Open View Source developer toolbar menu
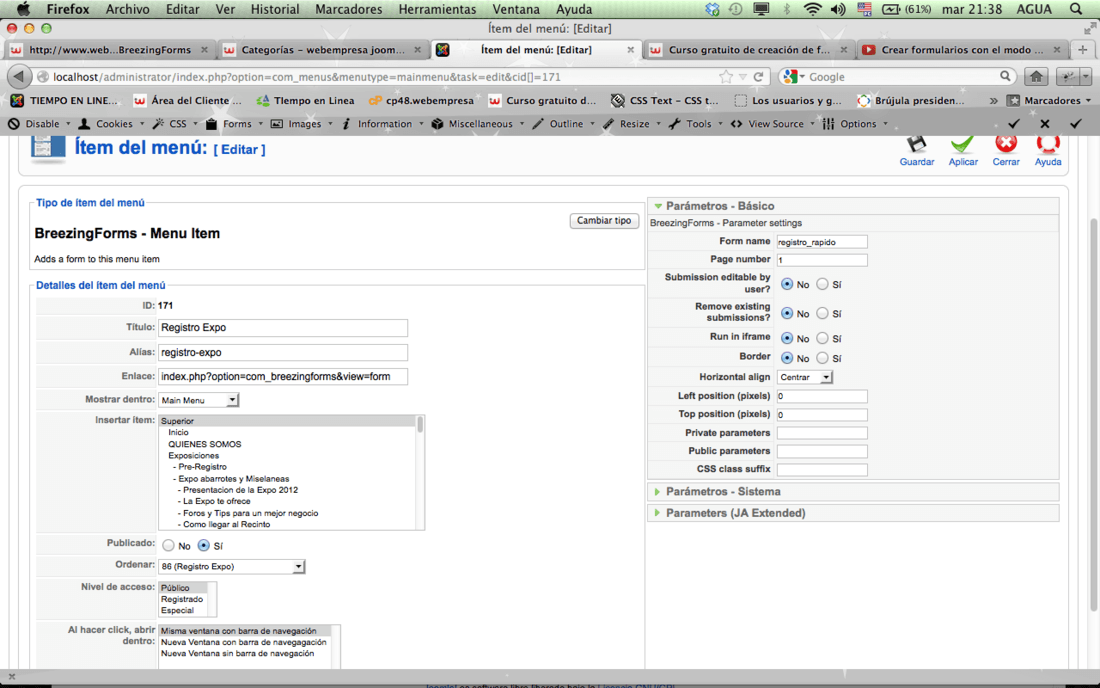The width and height of the screenshot is (1100, 688). 773,123
